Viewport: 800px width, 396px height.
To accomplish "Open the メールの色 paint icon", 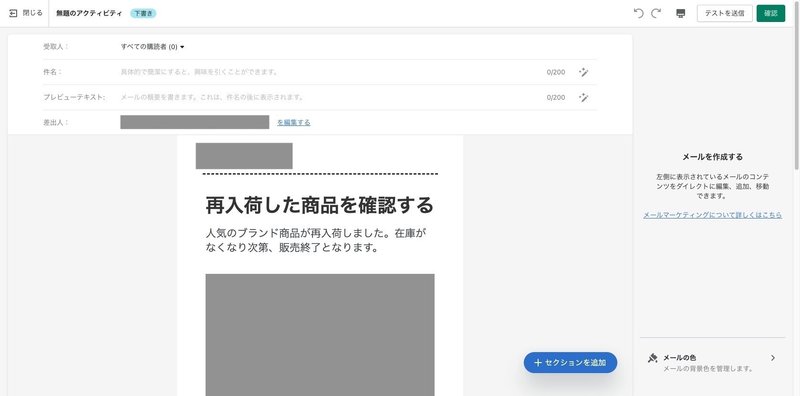I will click(653, 358).
